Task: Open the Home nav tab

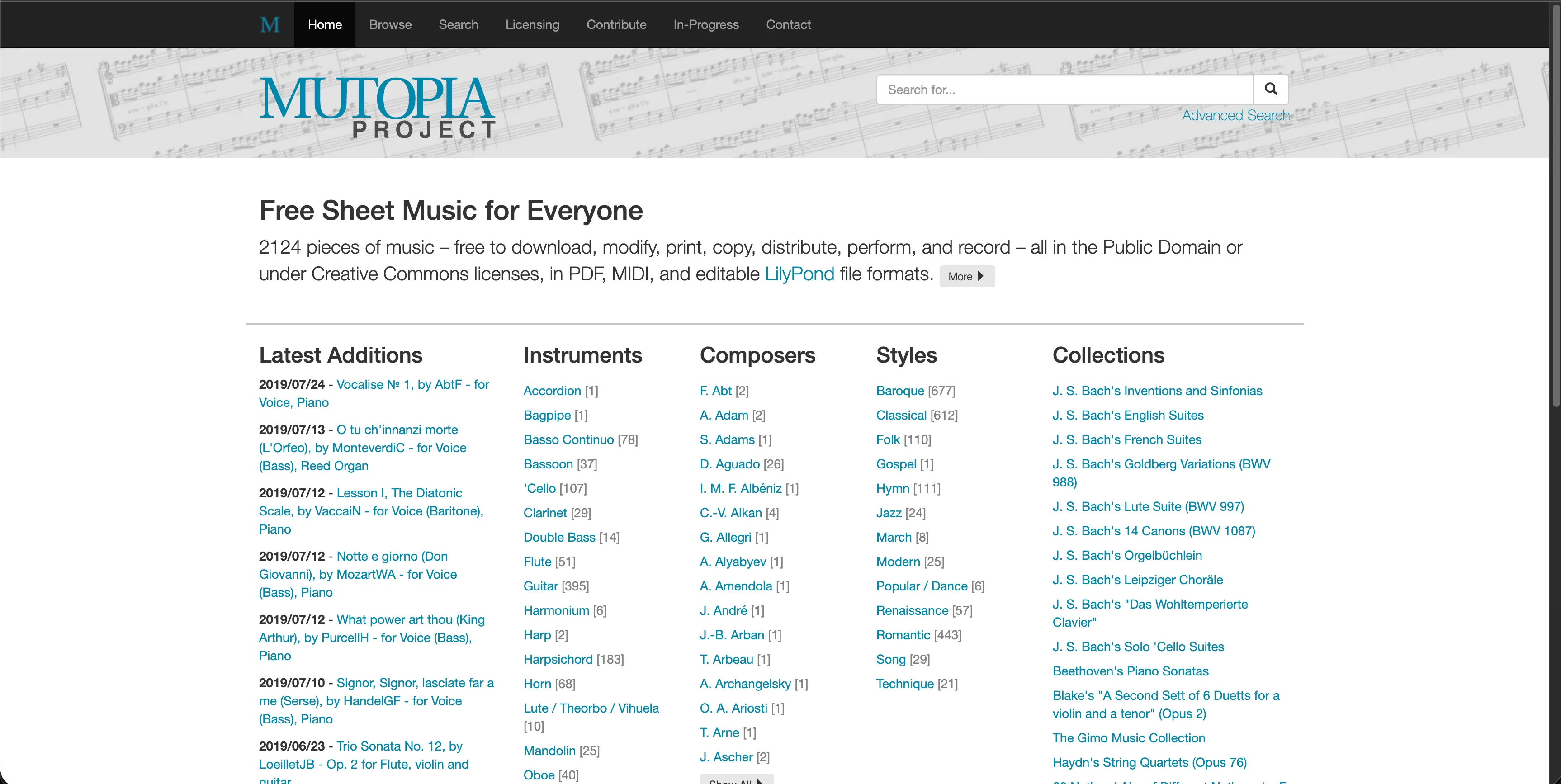Action: tap(325, 25)
